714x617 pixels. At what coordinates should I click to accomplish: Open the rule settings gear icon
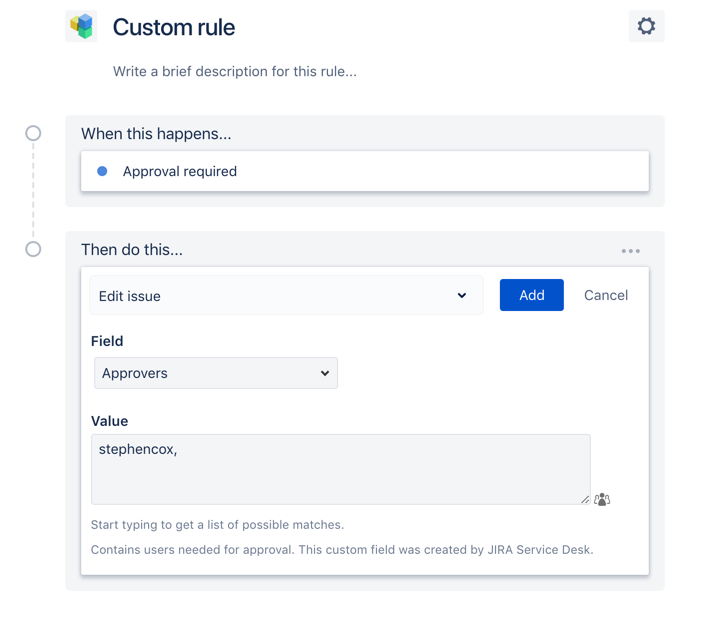coord(646,26)
